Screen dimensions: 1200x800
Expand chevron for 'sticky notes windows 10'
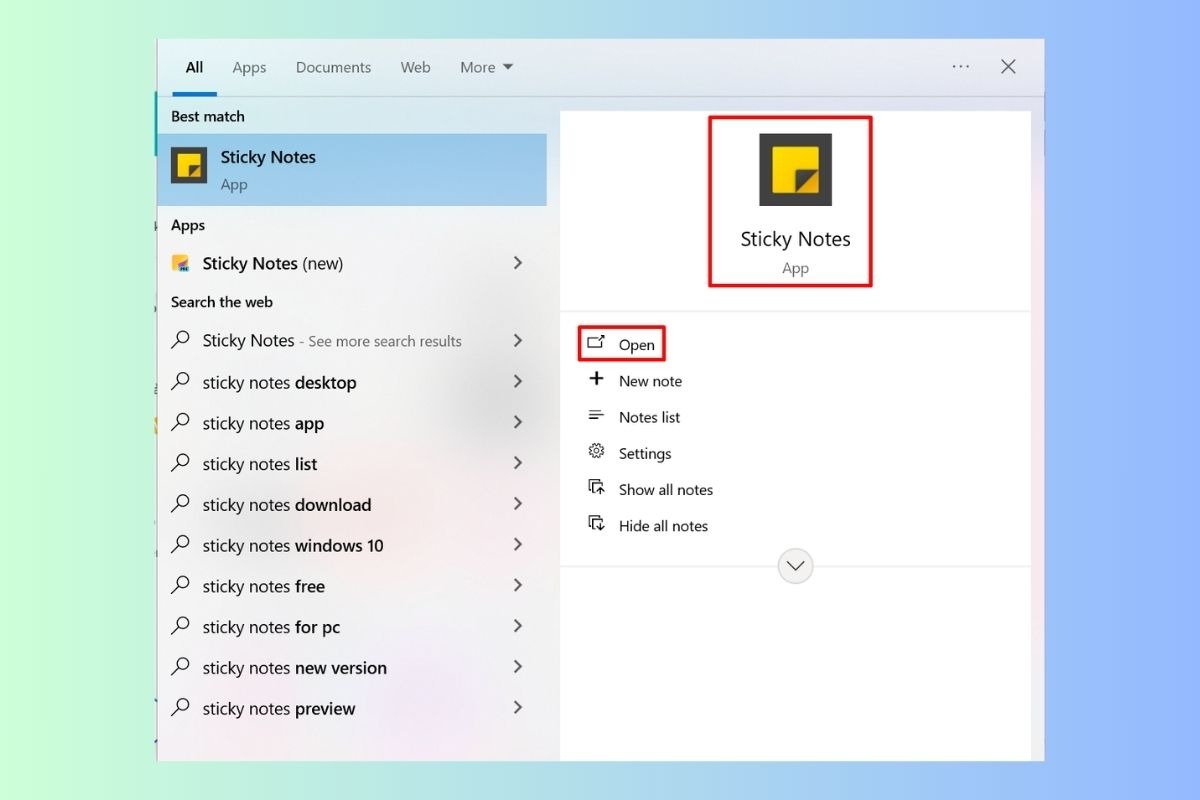click(x=518, y=544)
